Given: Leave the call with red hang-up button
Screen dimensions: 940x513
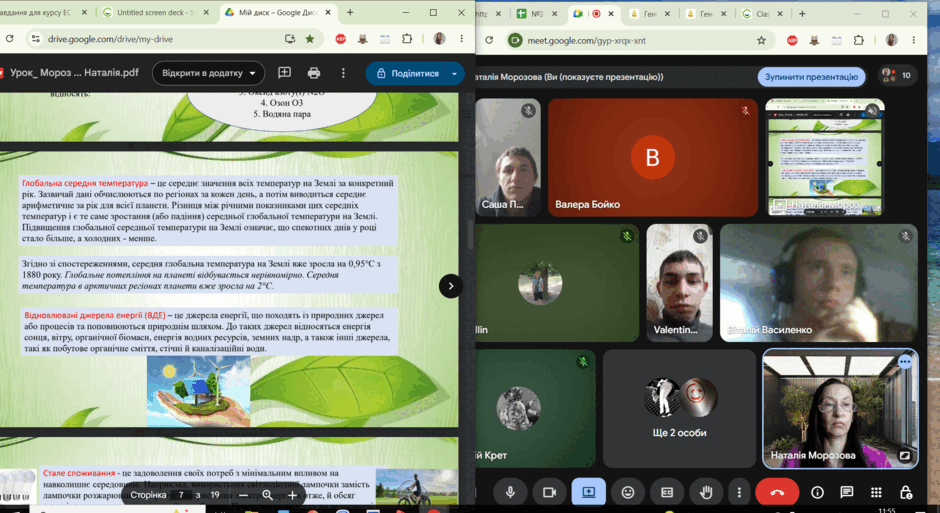Looking at the screenshot, I should 777,492.
